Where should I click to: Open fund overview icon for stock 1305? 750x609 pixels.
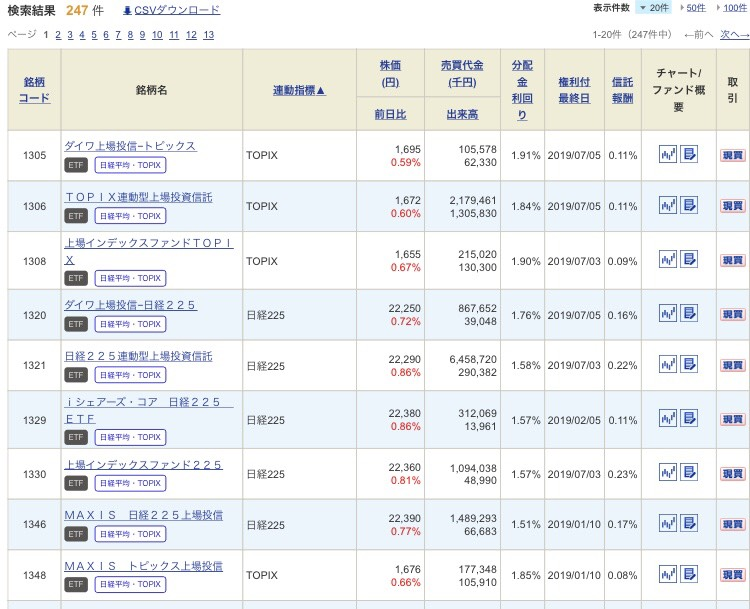(x=689, y=155)
